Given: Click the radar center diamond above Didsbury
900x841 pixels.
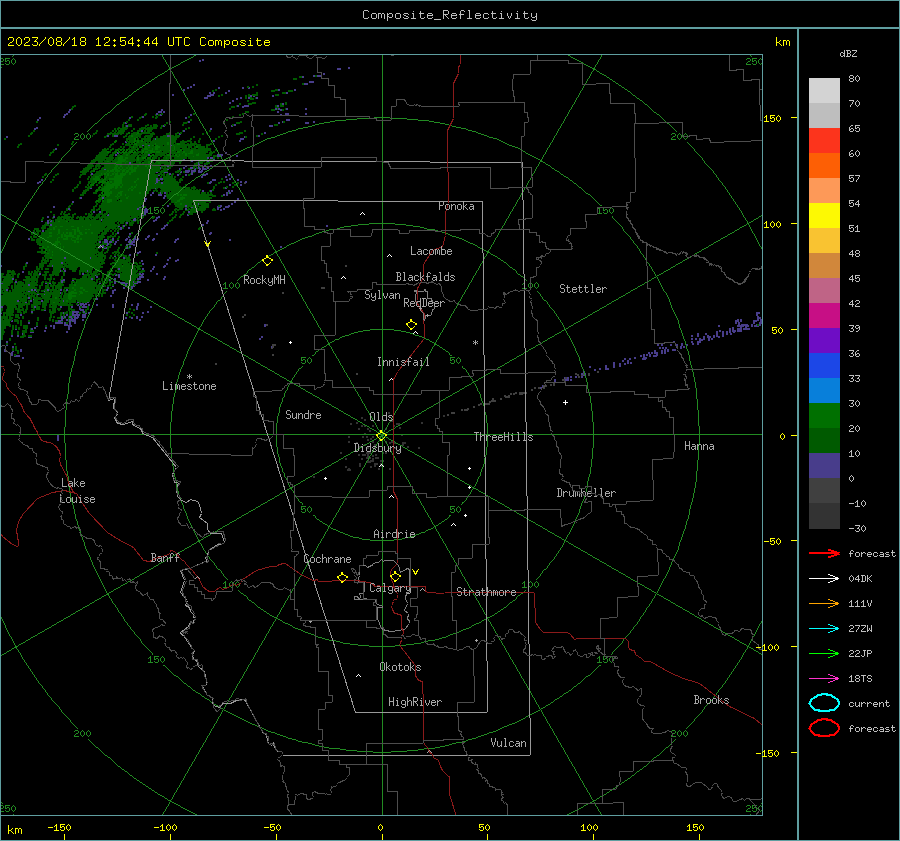Looking at the screenshot, I should (x=381, y=435).
